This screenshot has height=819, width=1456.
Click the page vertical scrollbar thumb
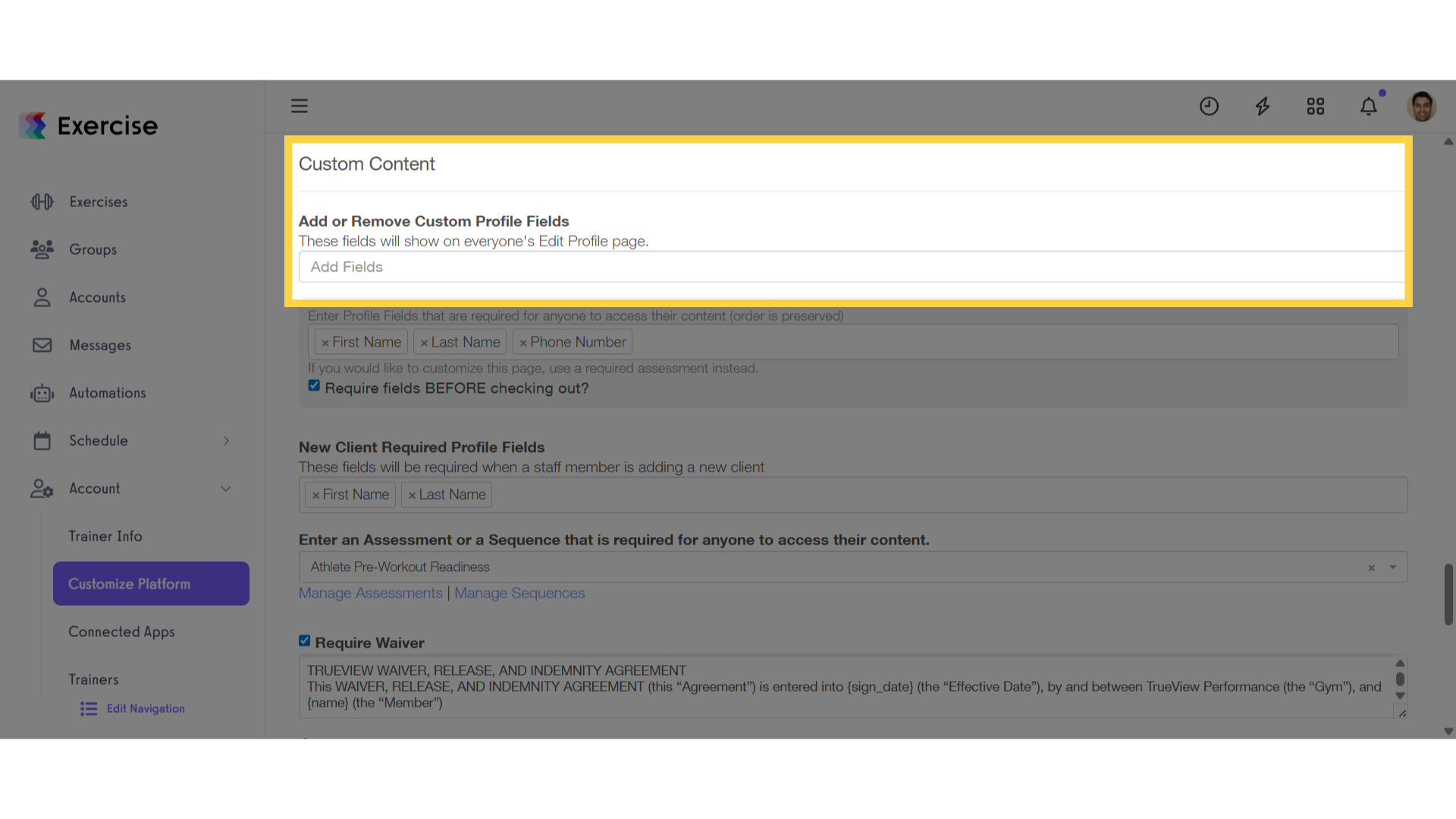[1448, 594]
